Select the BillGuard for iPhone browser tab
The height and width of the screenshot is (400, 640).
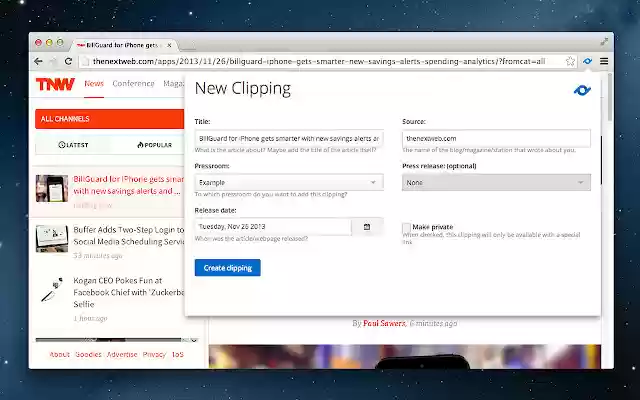[122, 45]
